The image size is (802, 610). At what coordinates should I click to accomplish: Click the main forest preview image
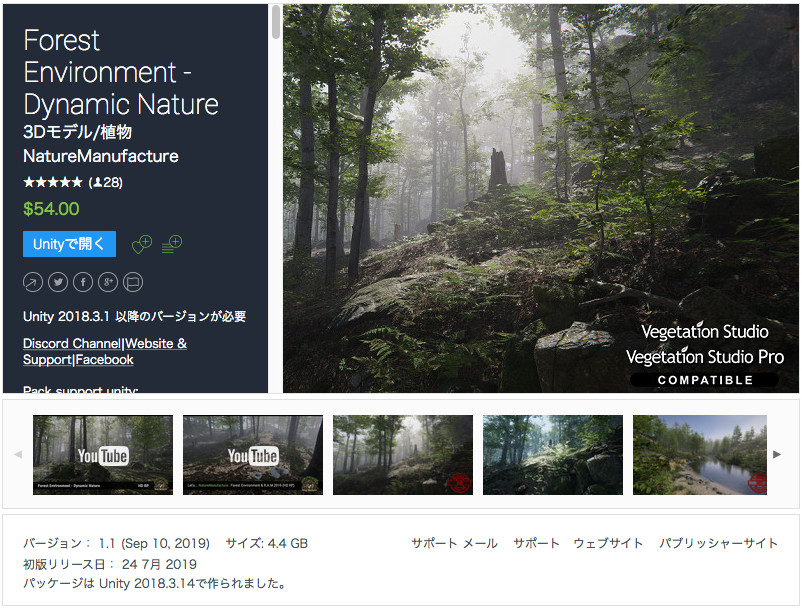tap(541, 198)
